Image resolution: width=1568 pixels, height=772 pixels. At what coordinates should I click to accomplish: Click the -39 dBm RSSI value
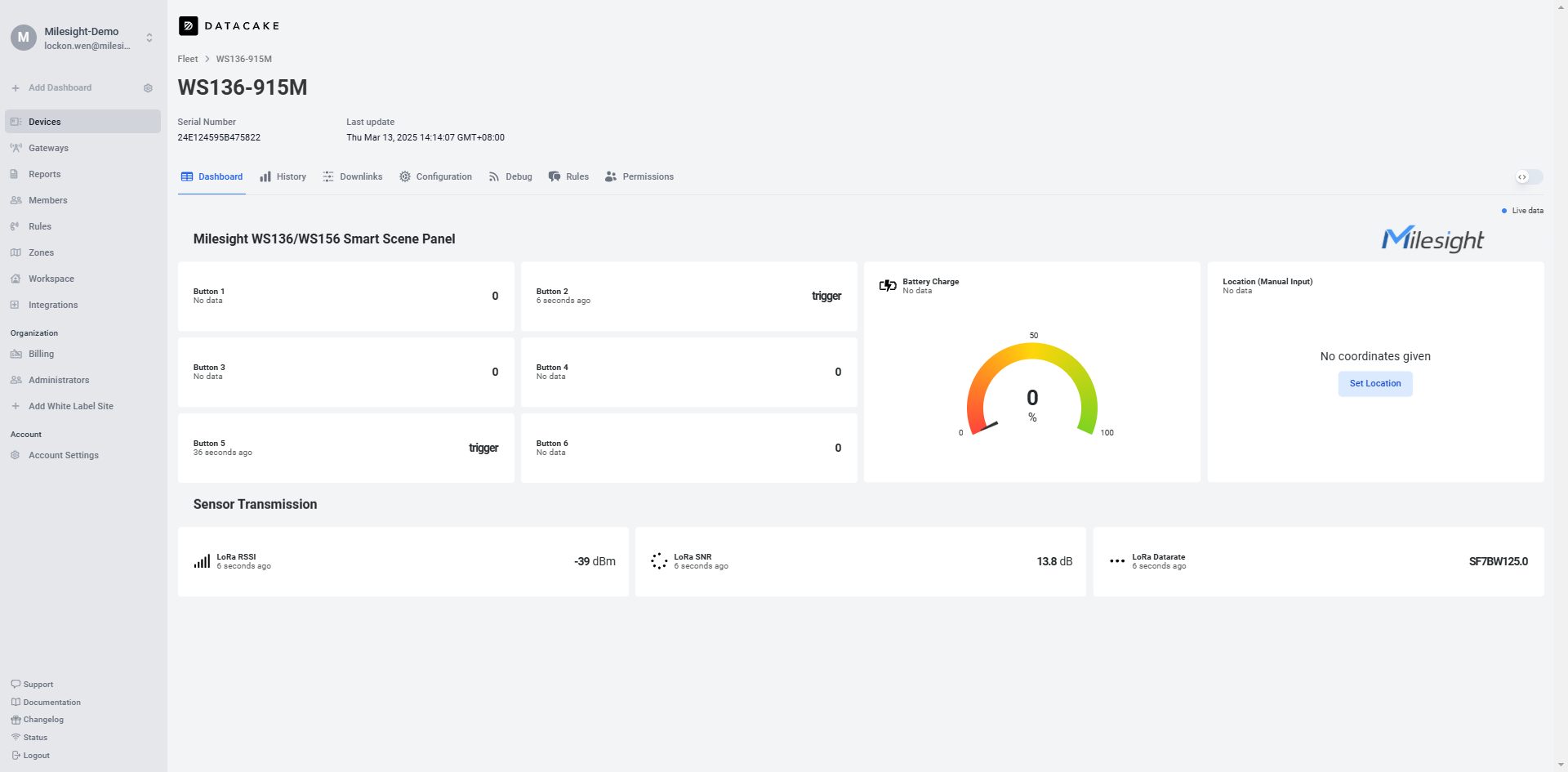pyautogui.click(x=595, y=561)
